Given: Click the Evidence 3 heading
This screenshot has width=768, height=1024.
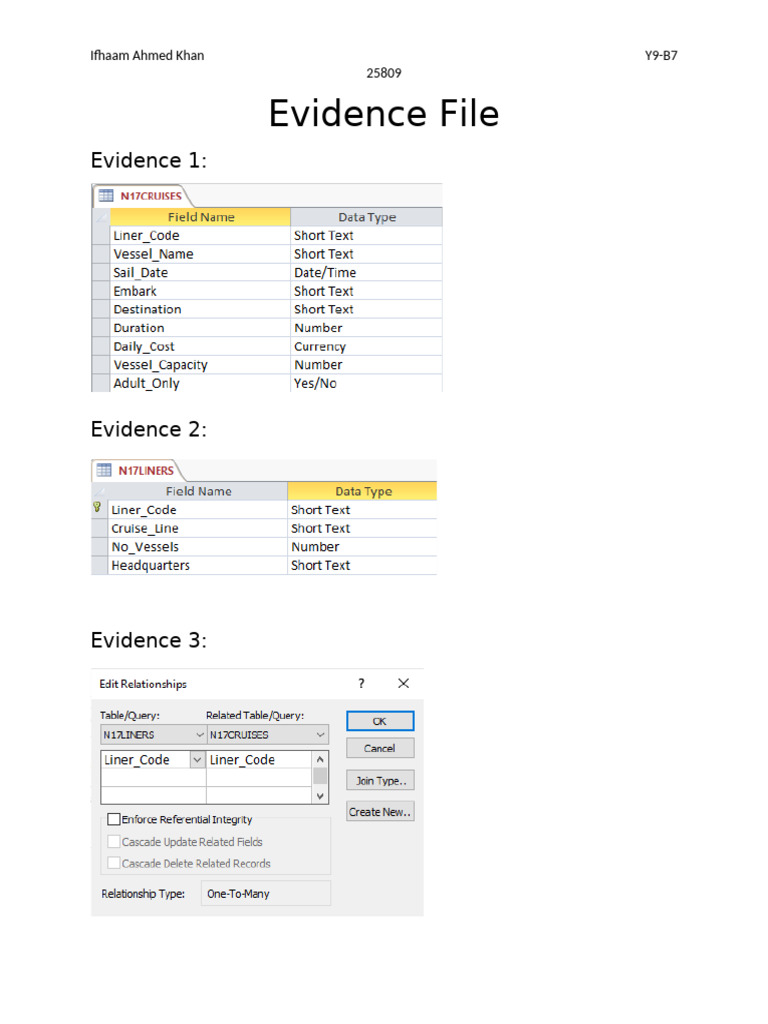Looking at the screenshot, I should point(149,640).
